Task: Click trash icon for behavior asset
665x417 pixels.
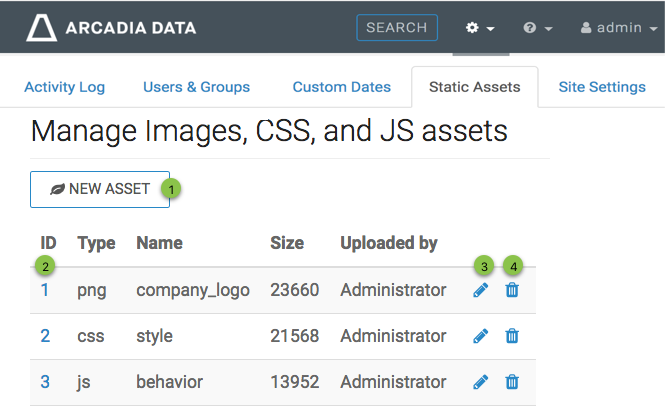Action: tap(512, 382)
